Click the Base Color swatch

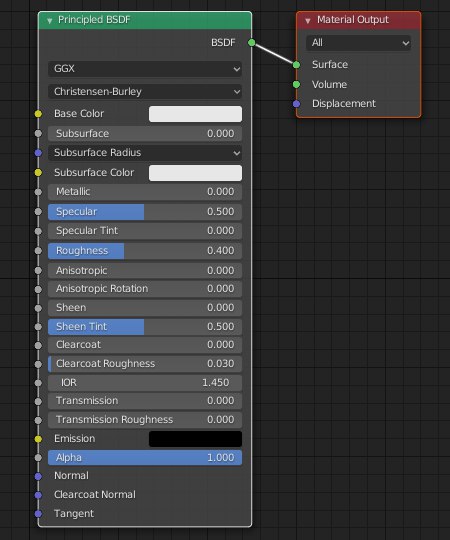pos(195,114)
